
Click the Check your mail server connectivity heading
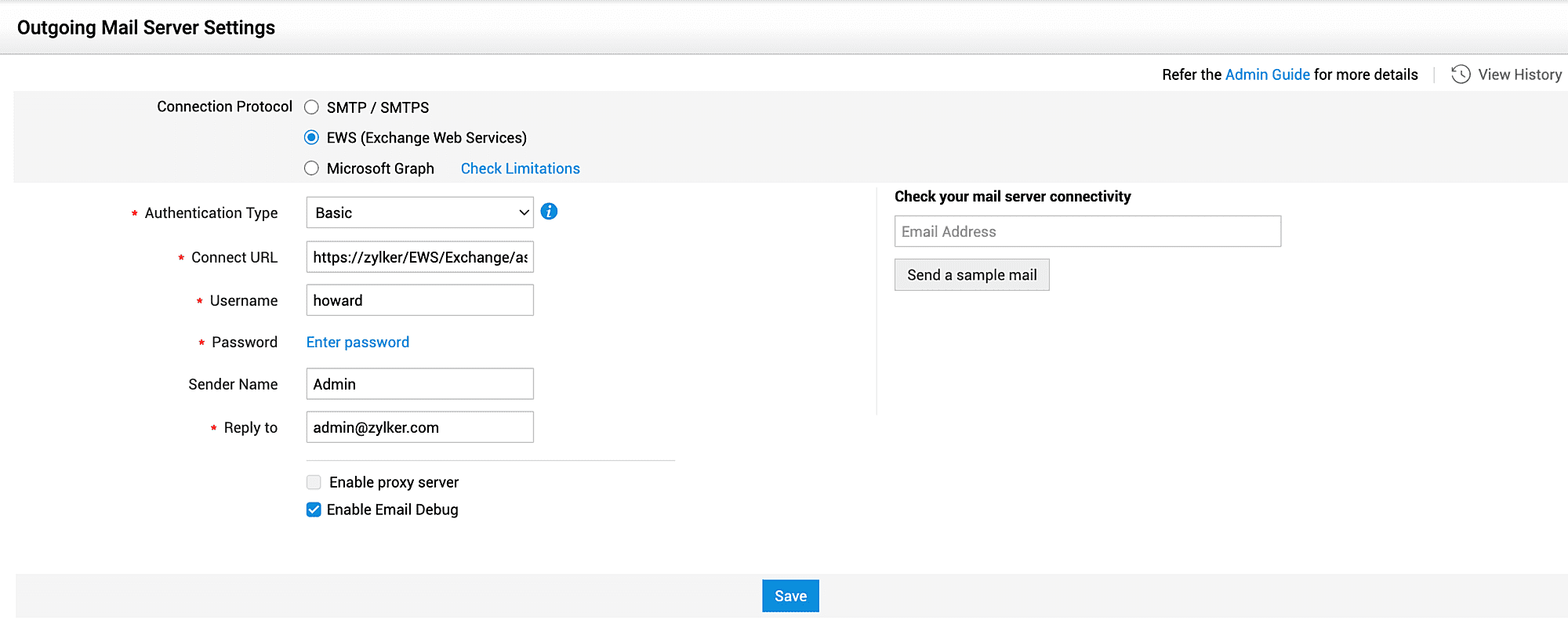(x=1012, y=197)
